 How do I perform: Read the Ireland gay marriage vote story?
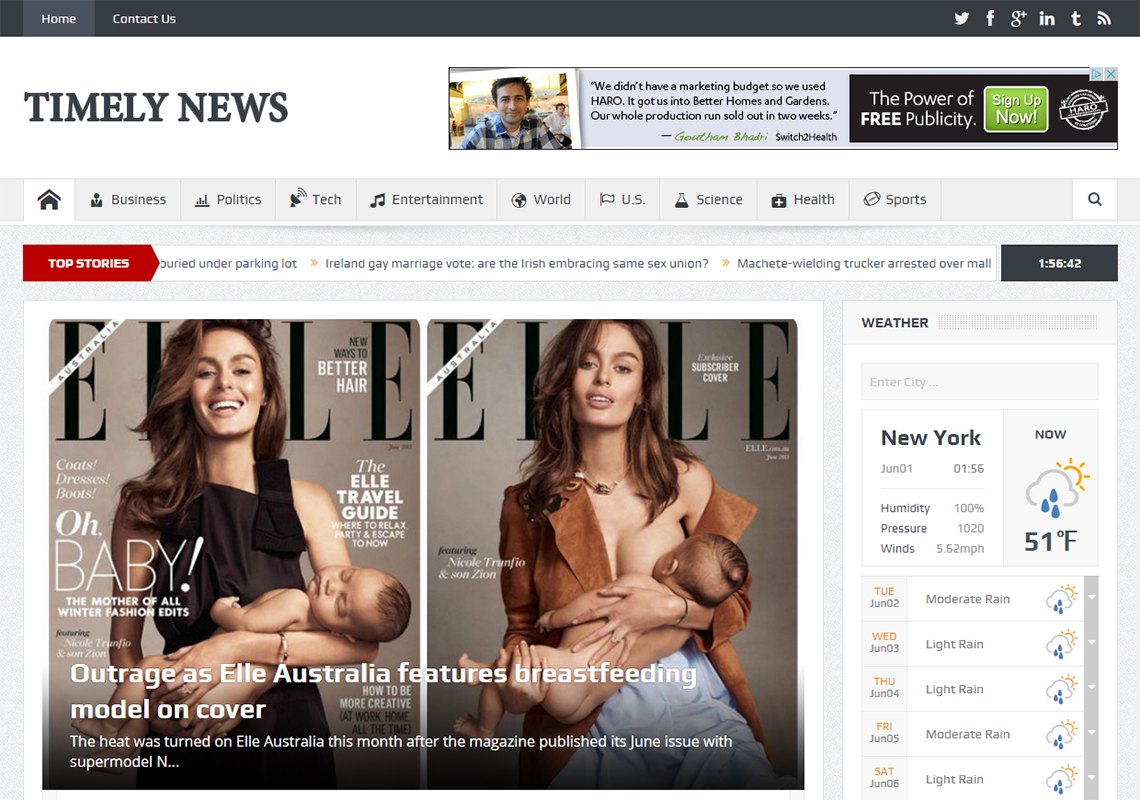pos(516,263)
